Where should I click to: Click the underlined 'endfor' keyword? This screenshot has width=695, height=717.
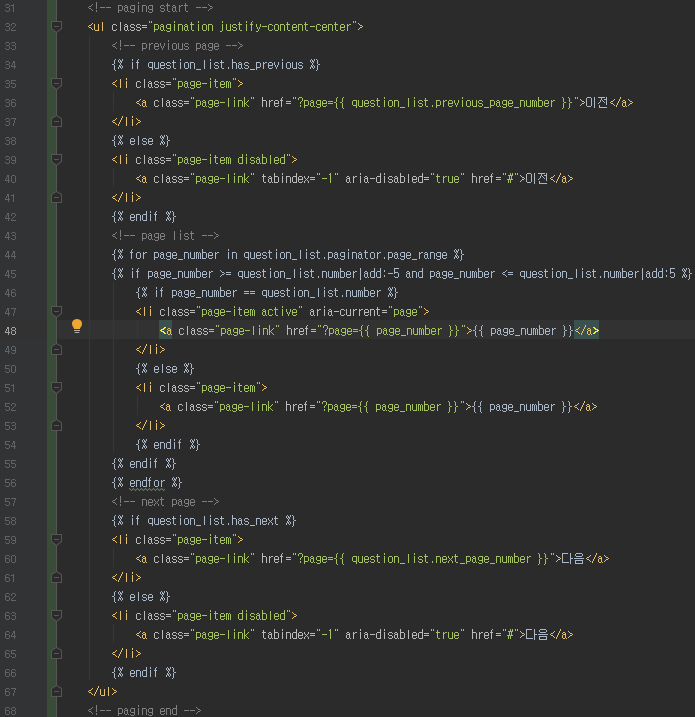(x=147, y=483)
